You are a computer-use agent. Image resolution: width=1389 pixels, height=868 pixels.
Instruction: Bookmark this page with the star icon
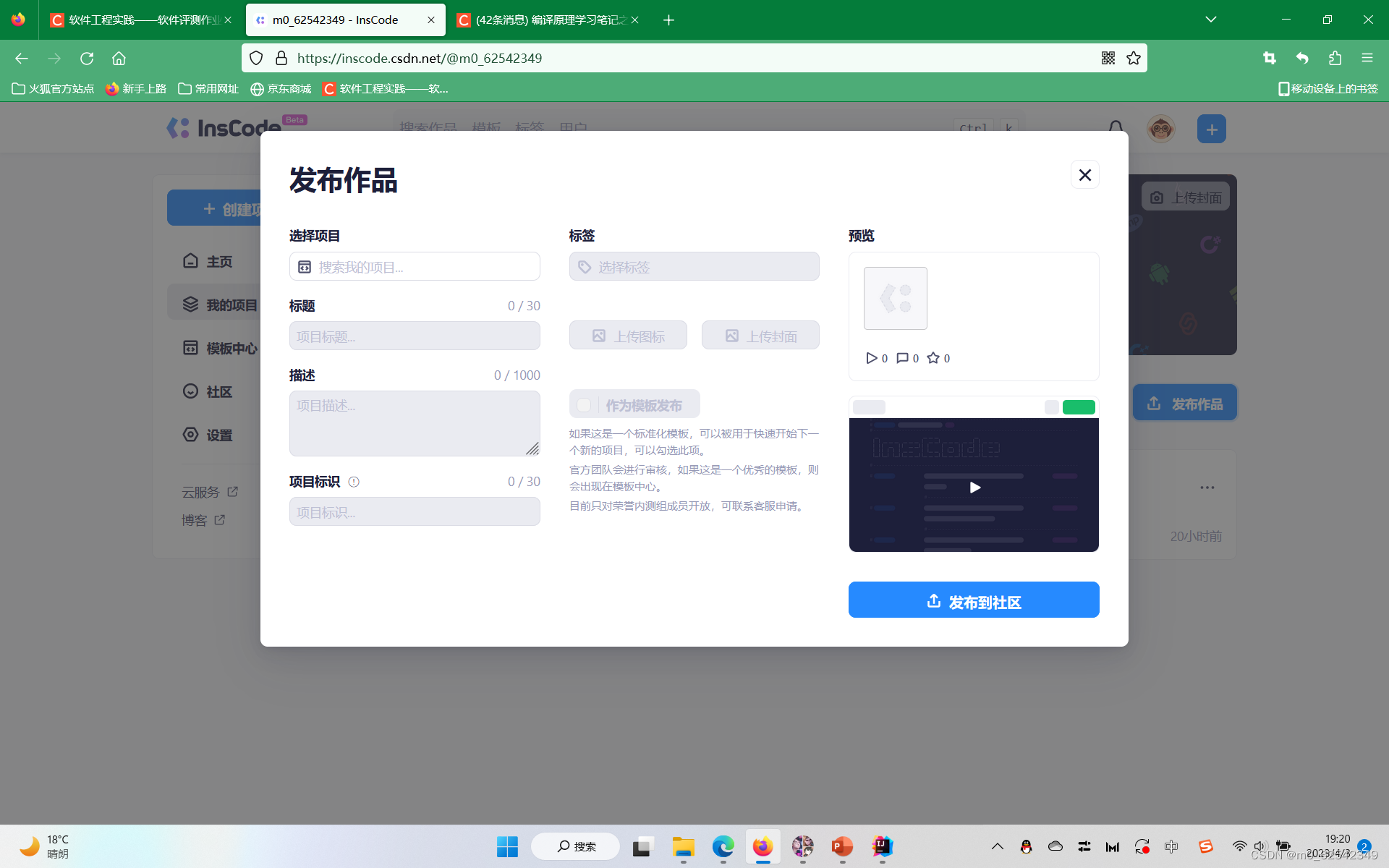(x=1133, y=58)
